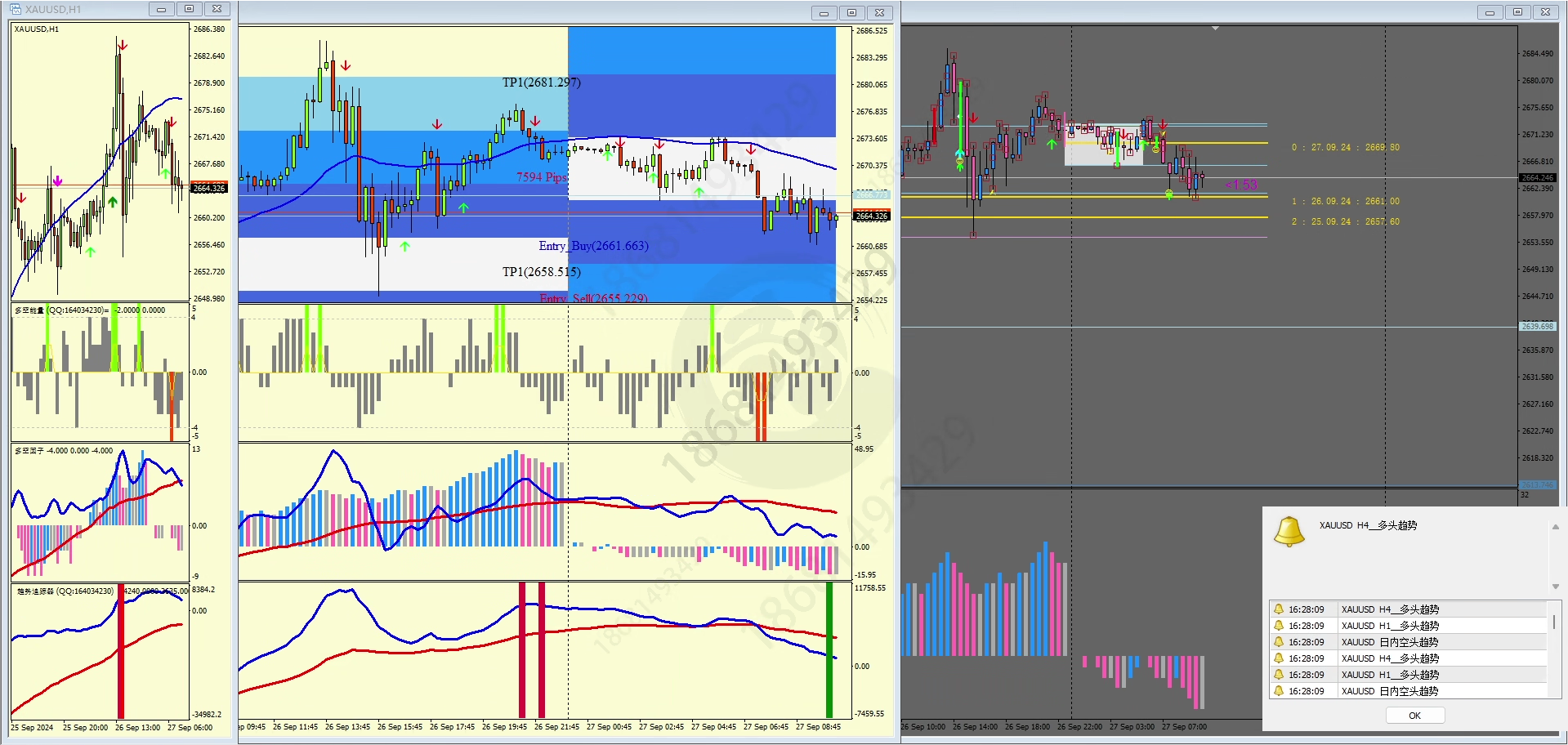Select the topmost XAUUSD H1_多头趋势 alert row
This screenshot has height=745, width=1568.
coord(1407,626)
